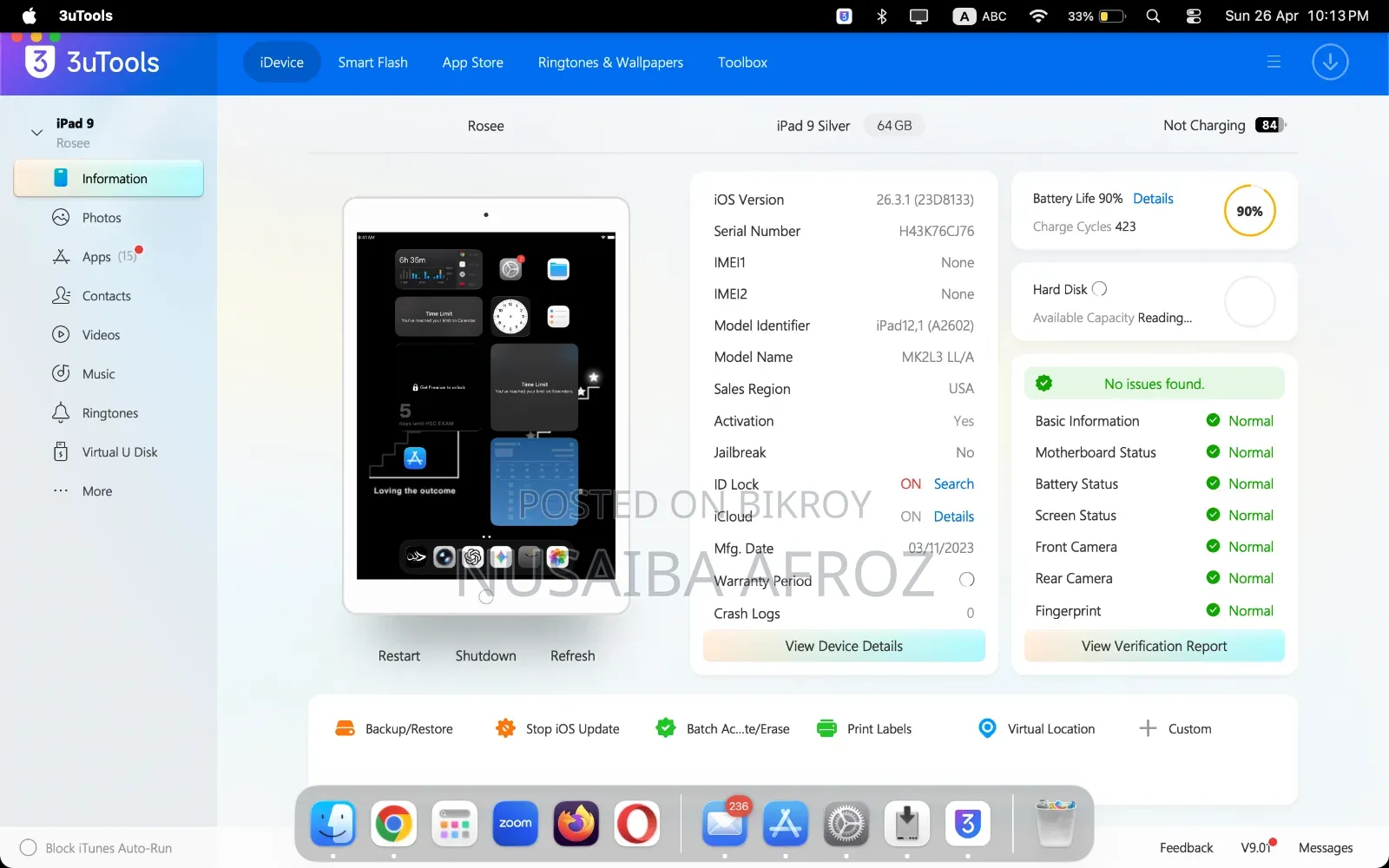Screen dimensions: 1389x868
Task: Click the iOS version 26.3.1 value
Action: pyautogui.click(x=925, y=200)
